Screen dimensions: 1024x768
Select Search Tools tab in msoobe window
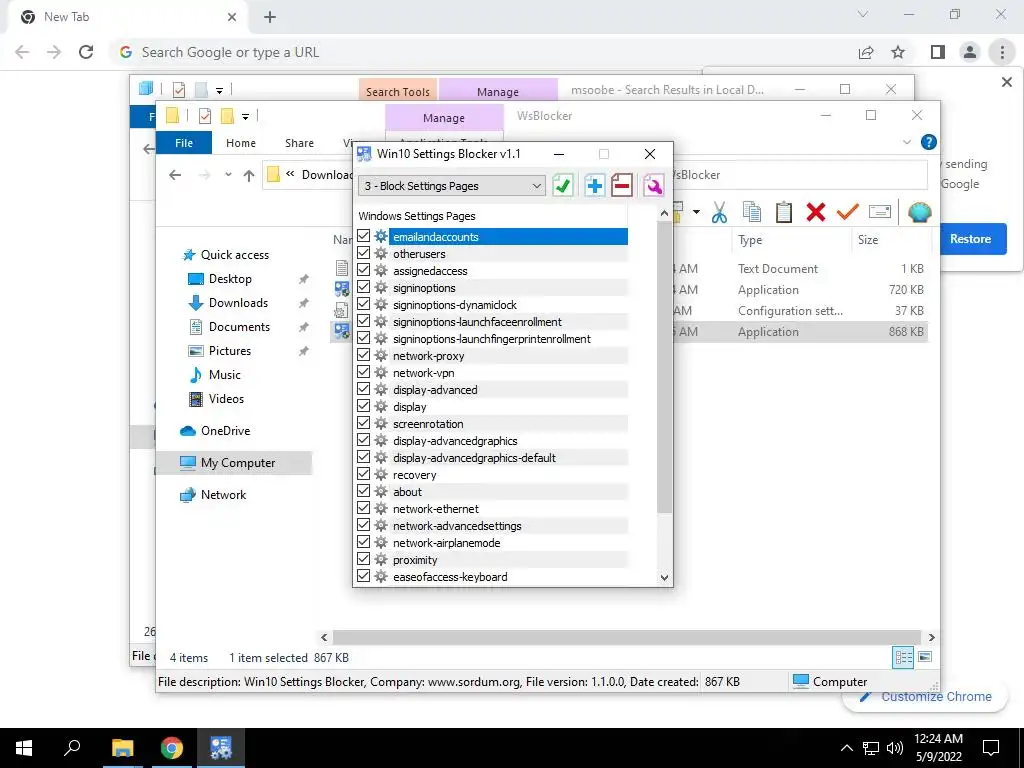pos(398,91)
